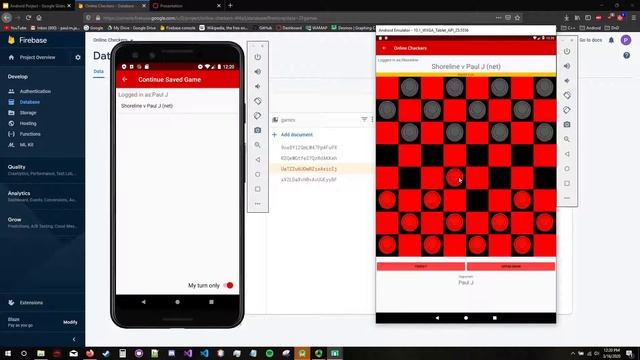The width and height of the screenshot is (640, 360).
Task: Open Authentication in the Develop menu
Action: coord(35,91)
